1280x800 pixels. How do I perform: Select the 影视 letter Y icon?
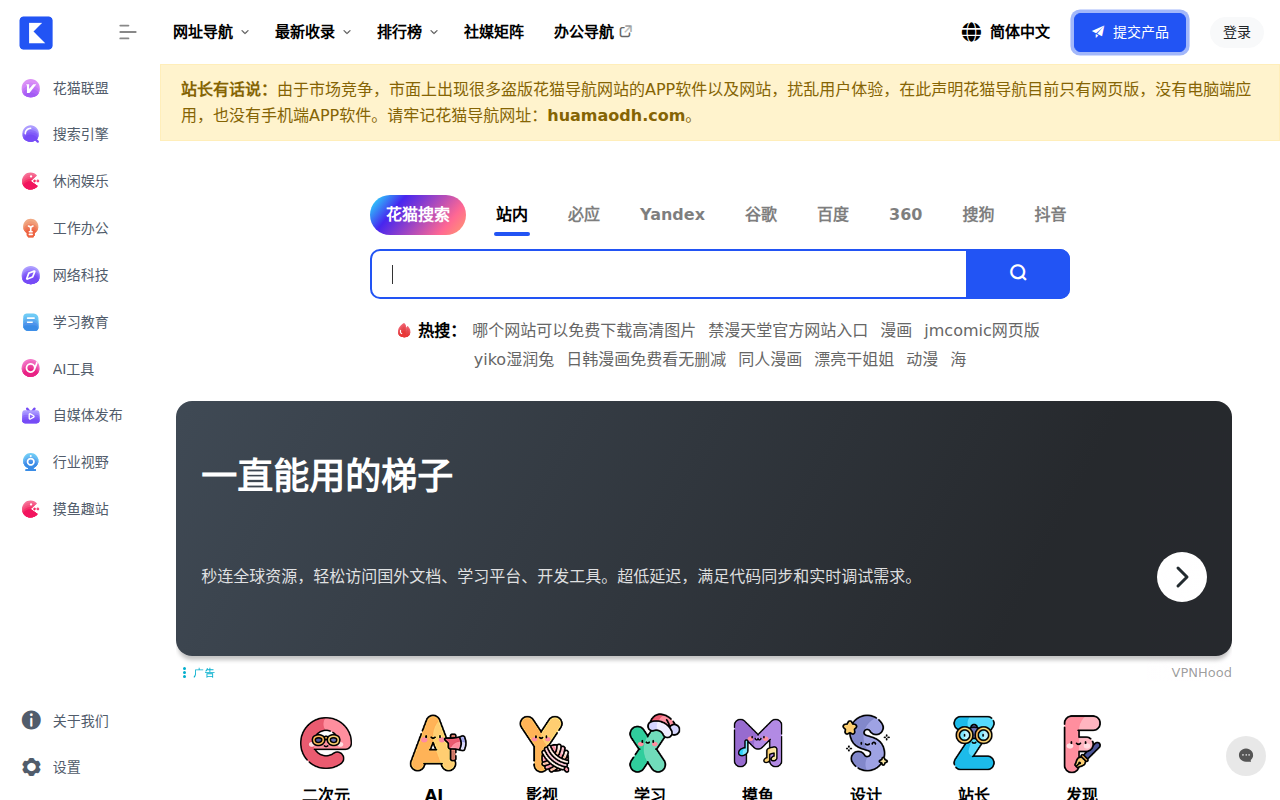point(543,743)
